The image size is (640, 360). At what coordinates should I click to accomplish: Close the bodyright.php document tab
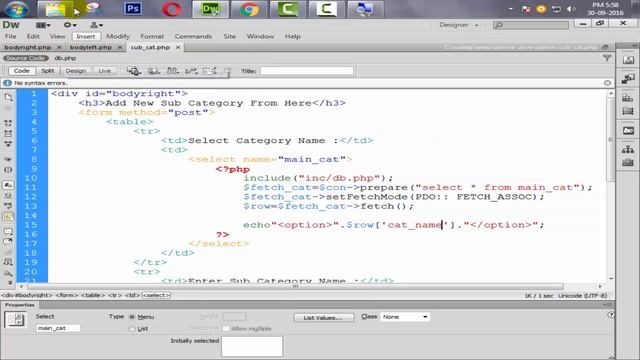59,47
